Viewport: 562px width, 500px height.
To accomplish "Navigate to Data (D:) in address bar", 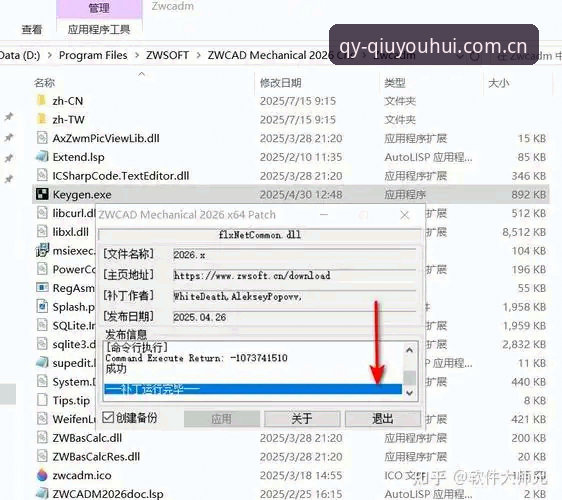I will coord(19,55).
